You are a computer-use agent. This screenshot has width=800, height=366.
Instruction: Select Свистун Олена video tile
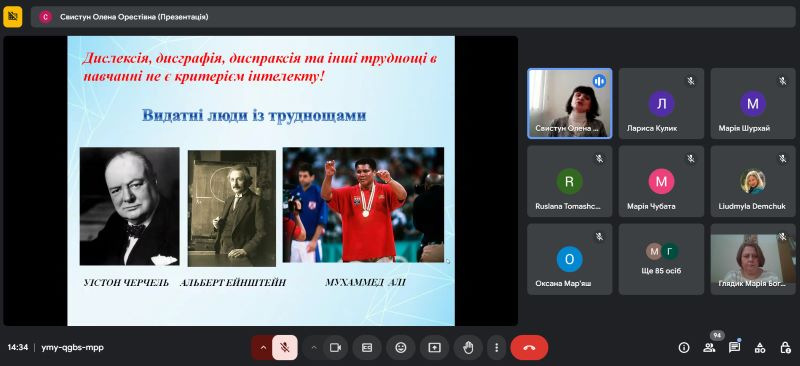point(569,103)
